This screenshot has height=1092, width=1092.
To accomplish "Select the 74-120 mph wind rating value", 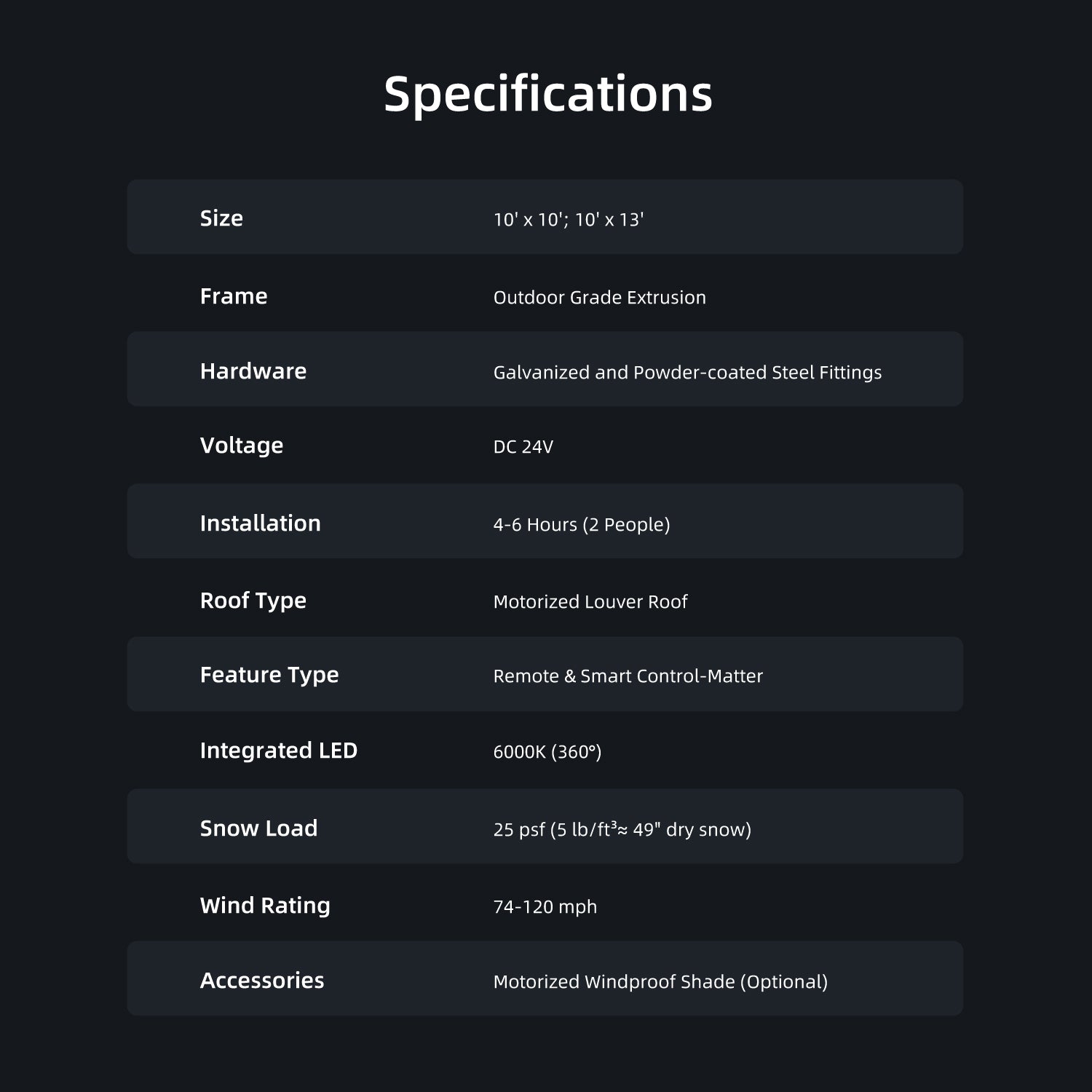I will tap(545, 907).
